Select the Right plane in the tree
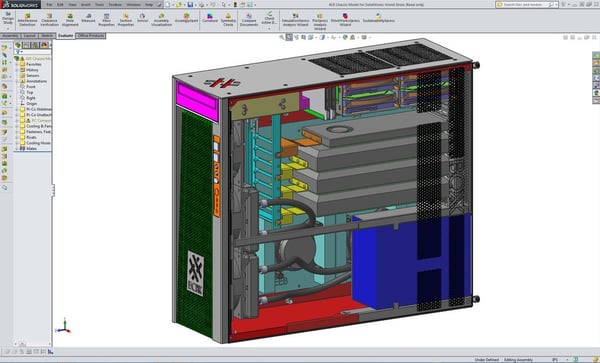Screen dimensions: 600x363 click(x=31, y=98)
